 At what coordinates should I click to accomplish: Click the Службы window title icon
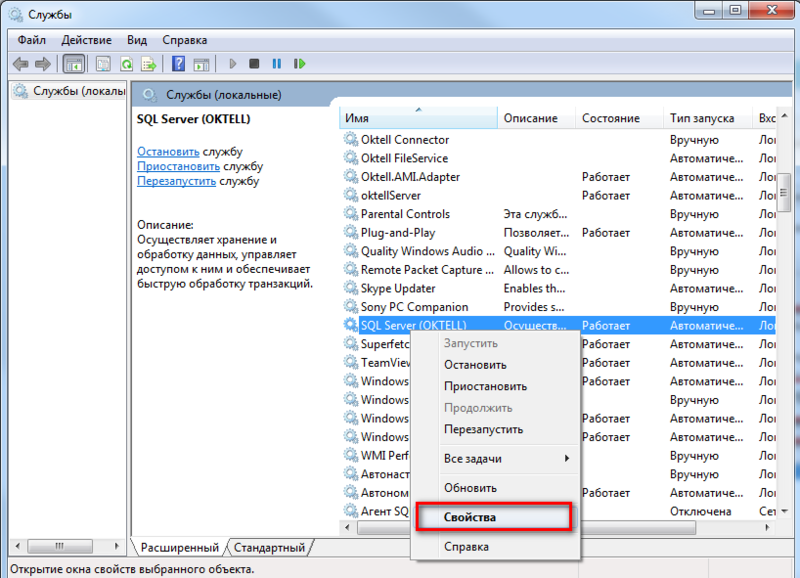tap(16, 14)
